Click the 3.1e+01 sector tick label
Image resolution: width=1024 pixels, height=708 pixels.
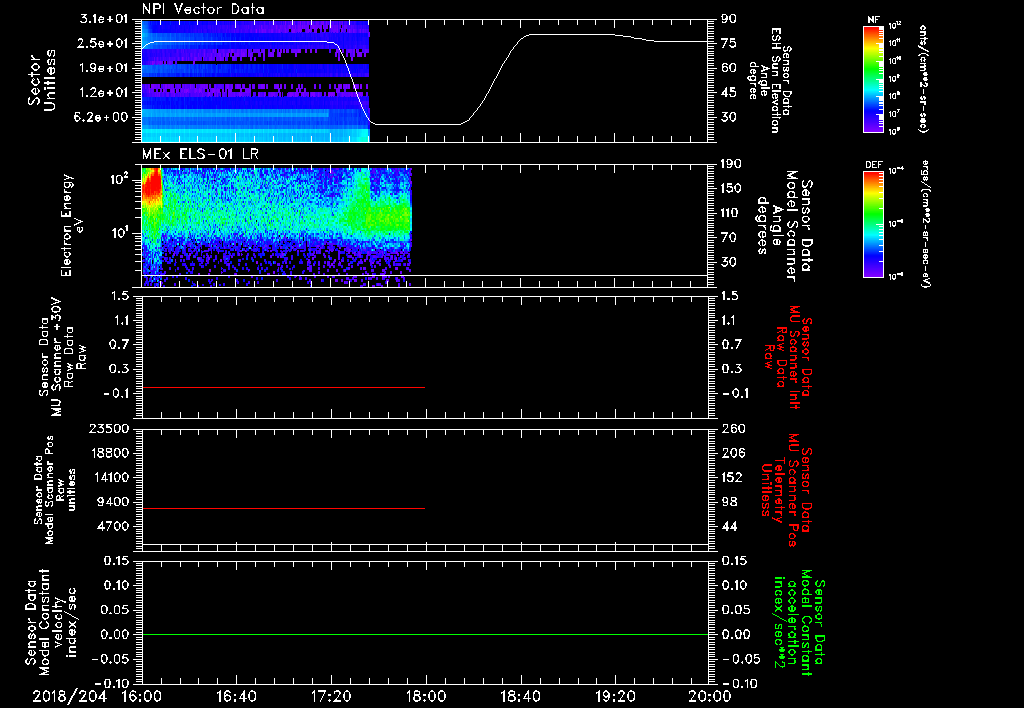click(105, 19)
